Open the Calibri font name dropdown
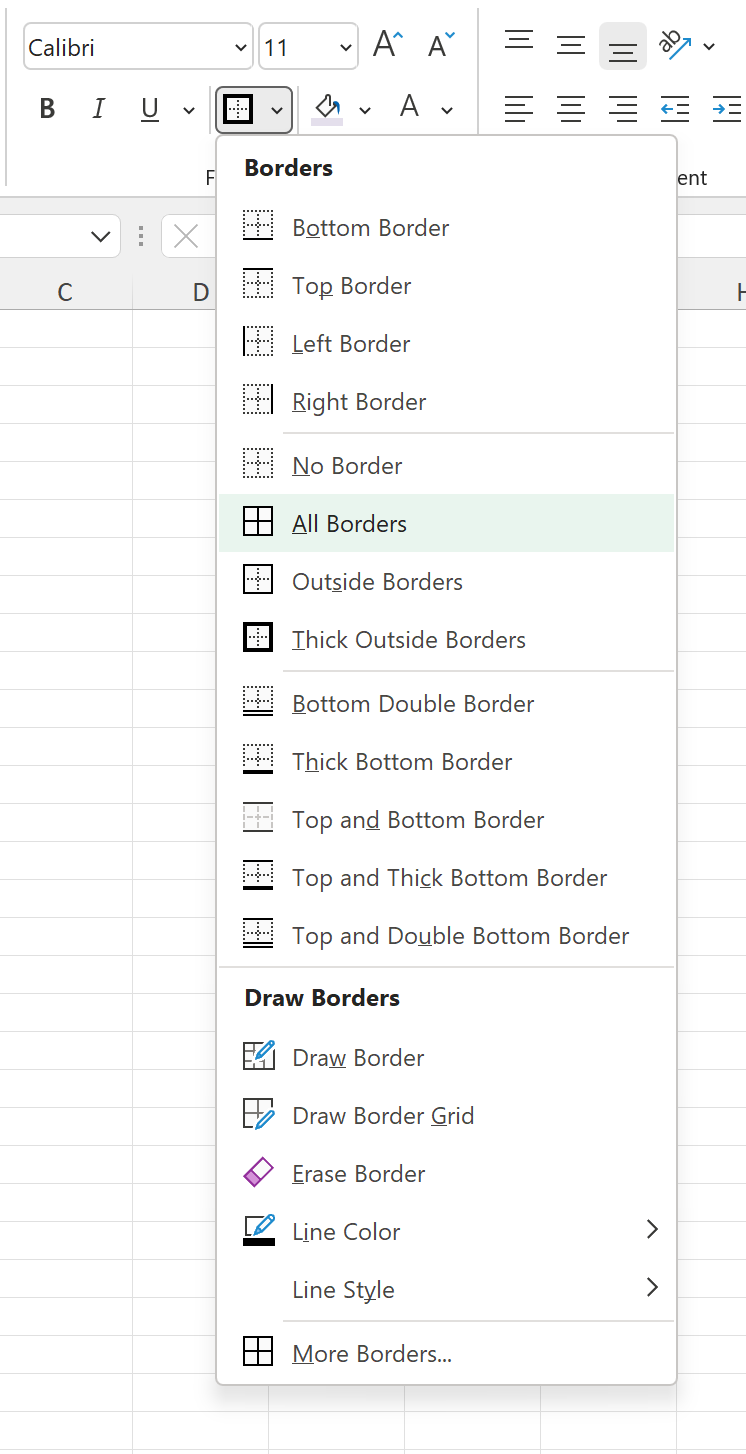The width and height of the screenshot is (746, 1454). [239, 46]
